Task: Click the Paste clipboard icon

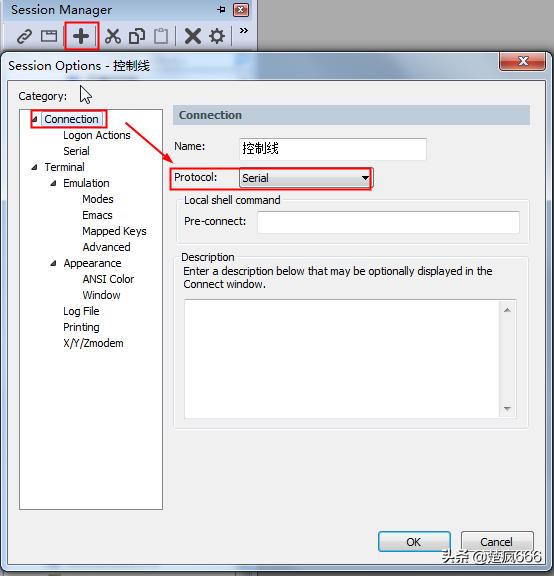Action: click(x=161, y=36)
